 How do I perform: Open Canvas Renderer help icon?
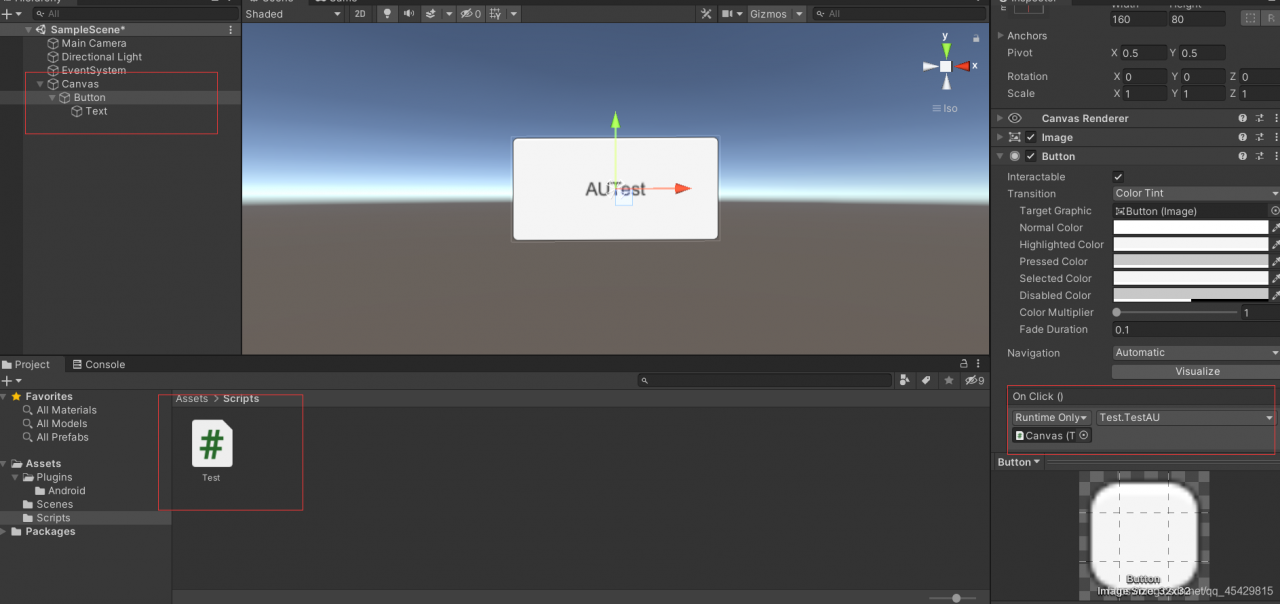point(1243,118)
